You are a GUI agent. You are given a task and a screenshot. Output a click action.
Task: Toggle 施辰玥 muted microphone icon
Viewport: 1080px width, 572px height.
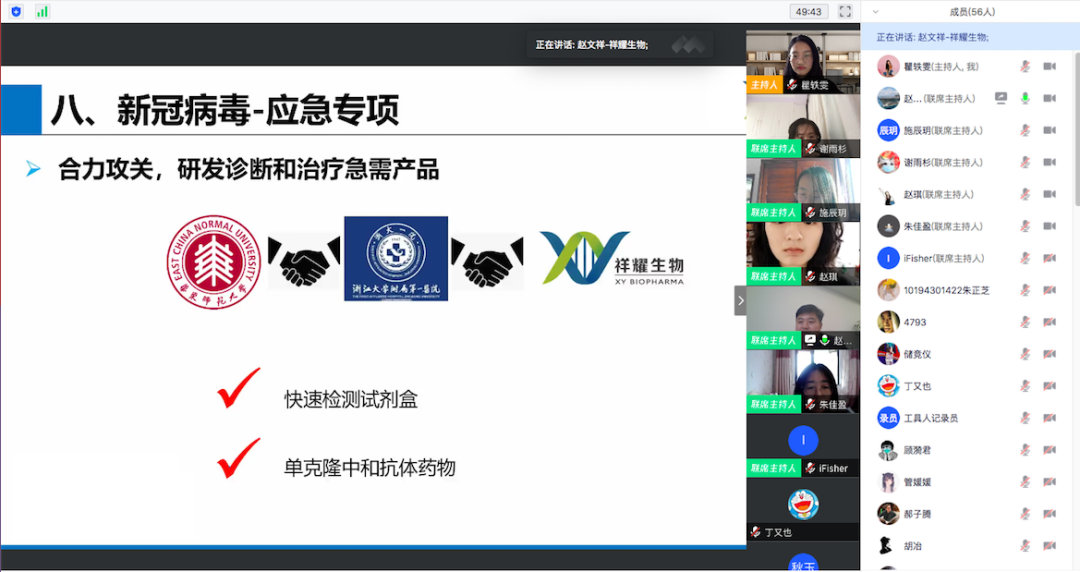coord(1025,130)
